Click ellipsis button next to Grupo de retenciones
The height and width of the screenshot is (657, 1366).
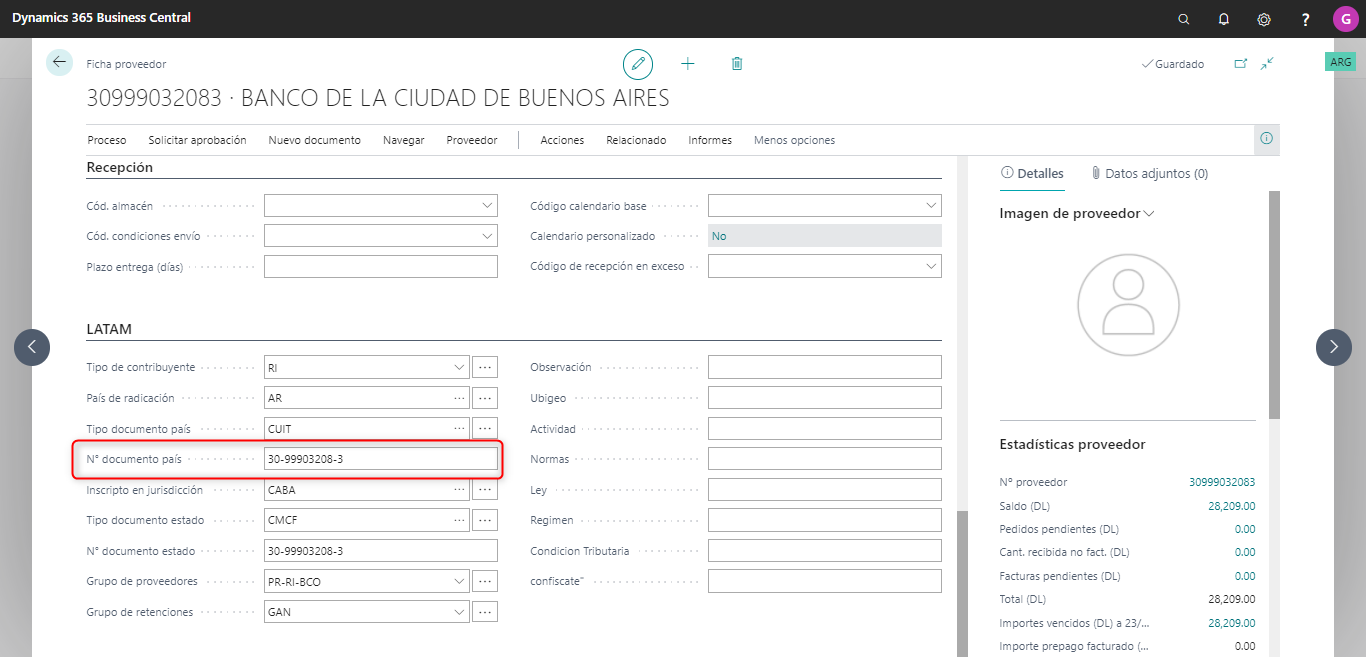click(x=485, y=612)
